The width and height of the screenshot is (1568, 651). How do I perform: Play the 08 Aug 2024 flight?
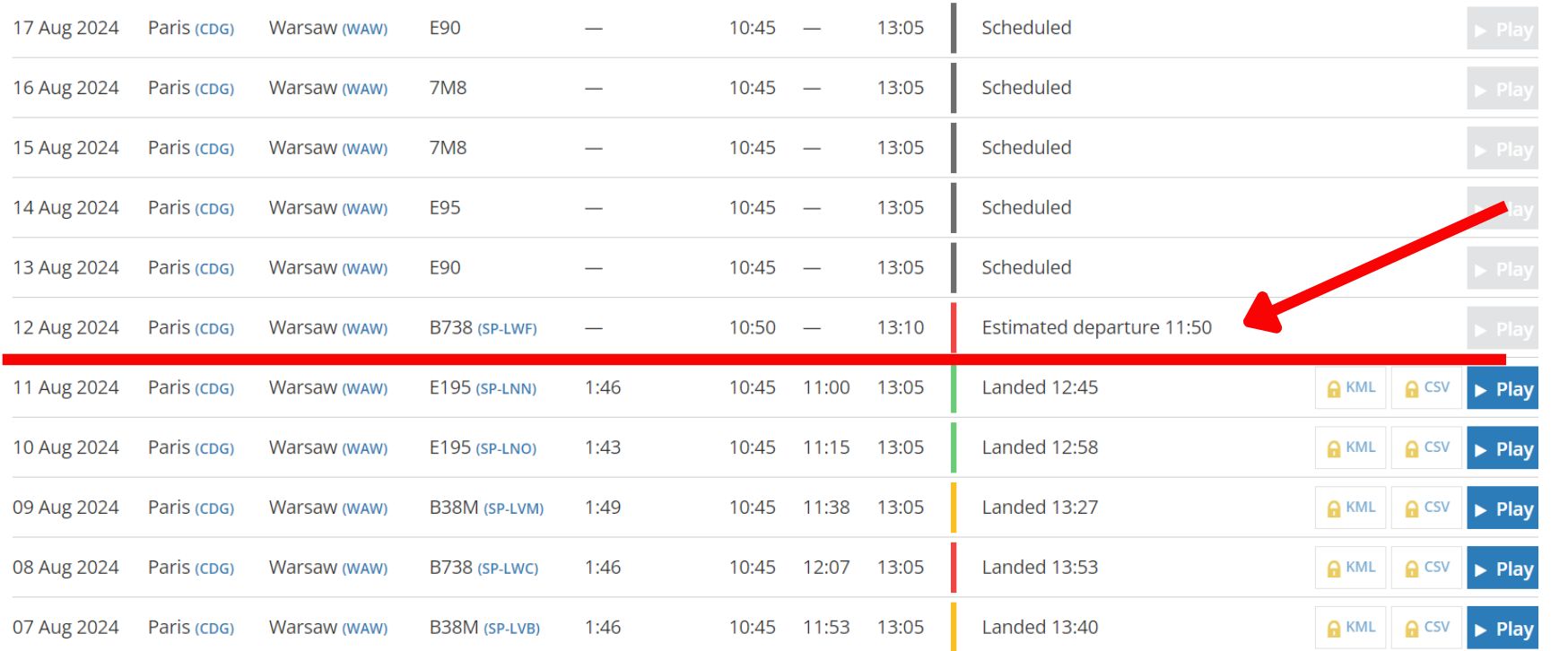click(x=1503, y=569)
